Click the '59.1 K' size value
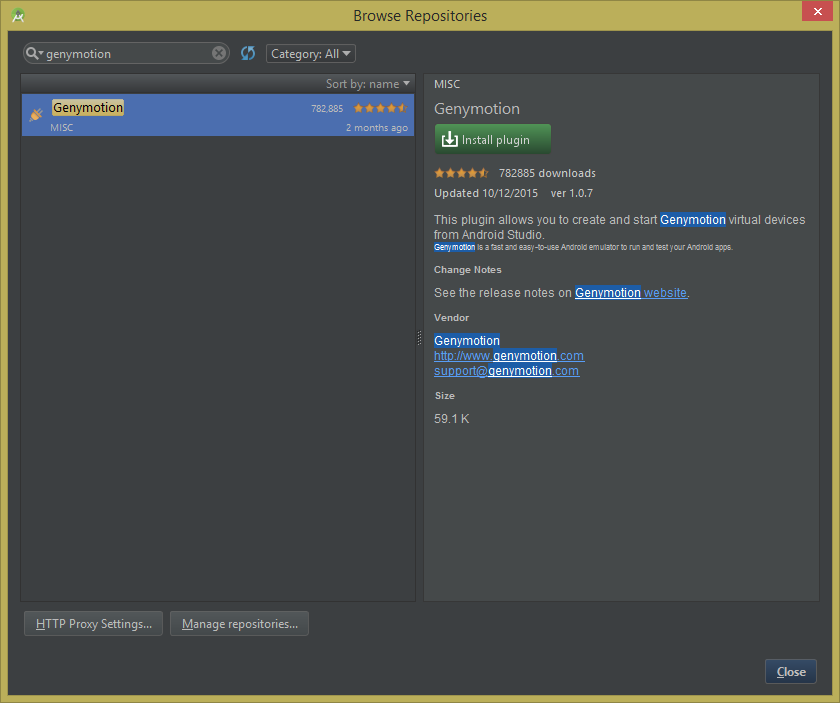The image size is (840, 703). point(452,418)
